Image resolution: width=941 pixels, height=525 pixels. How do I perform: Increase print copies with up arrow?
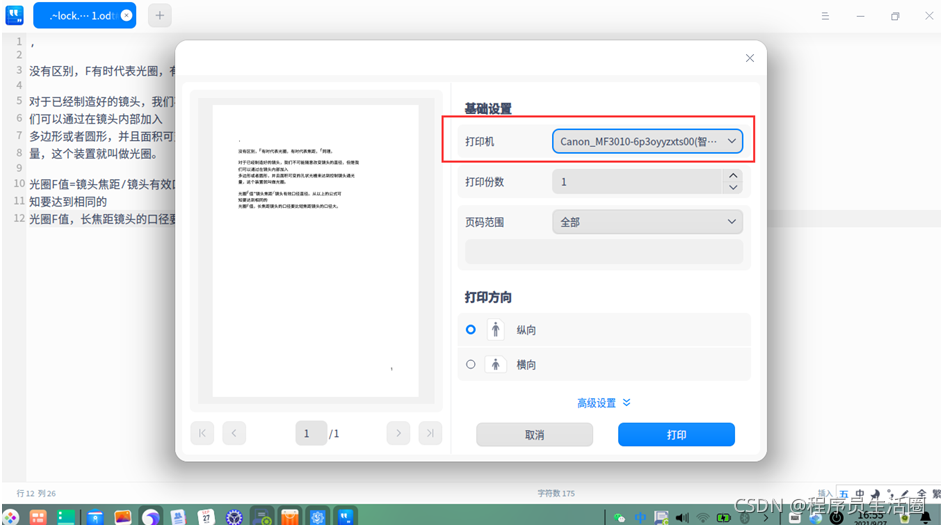(x=733, y=175)
